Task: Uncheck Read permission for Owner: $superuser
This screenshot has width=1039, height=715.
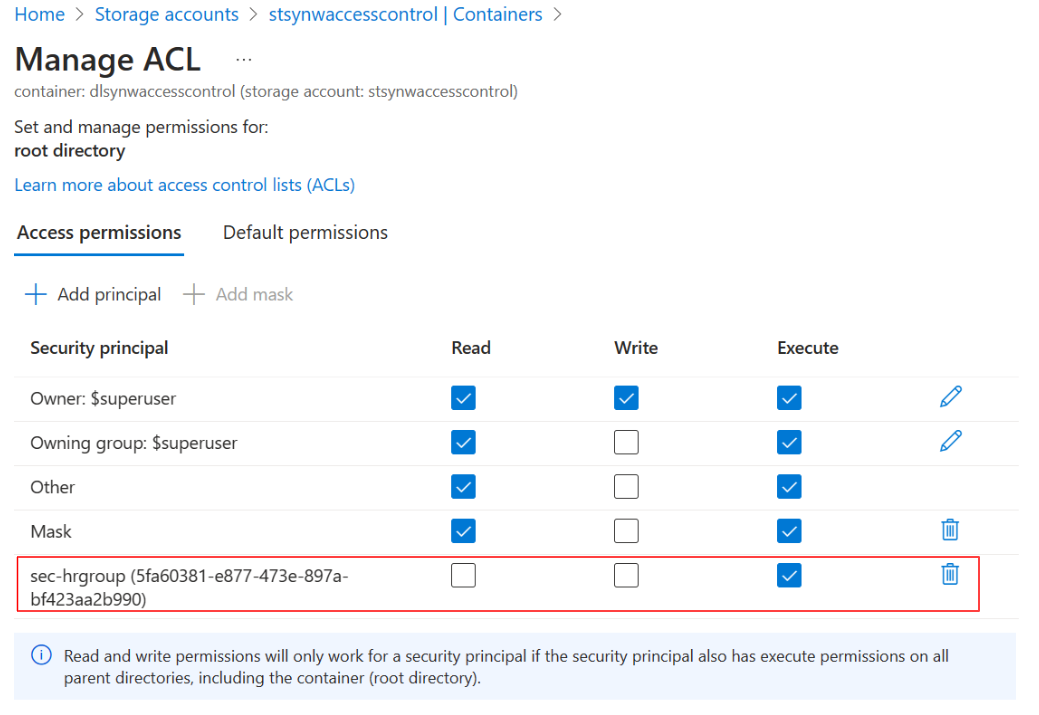Action: [x=463, y=397]
